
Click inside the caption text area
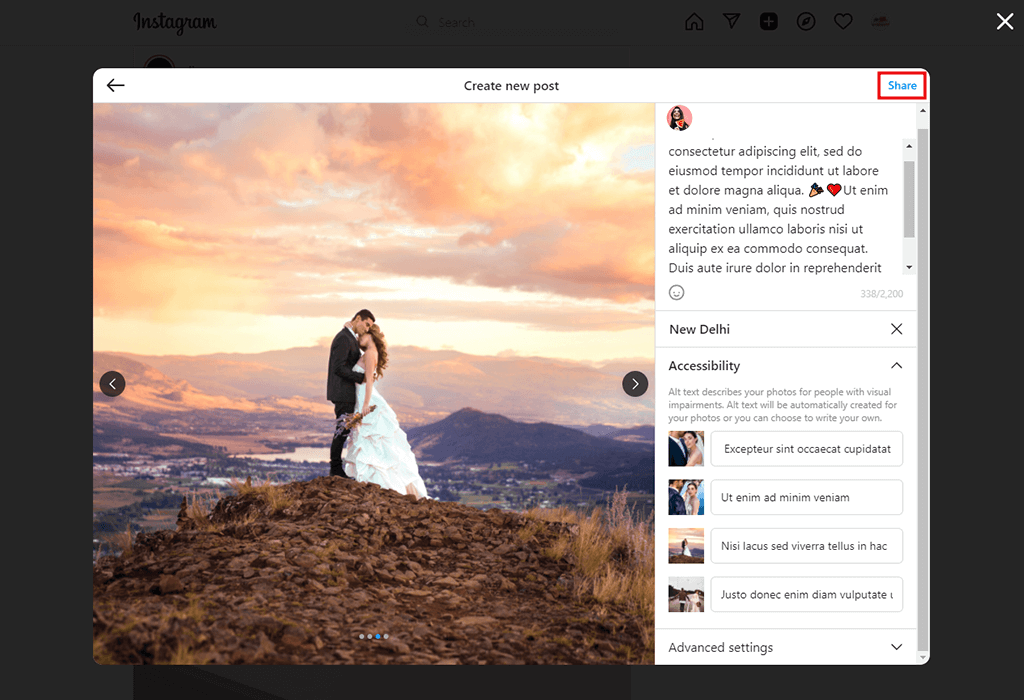coord(784,206)
